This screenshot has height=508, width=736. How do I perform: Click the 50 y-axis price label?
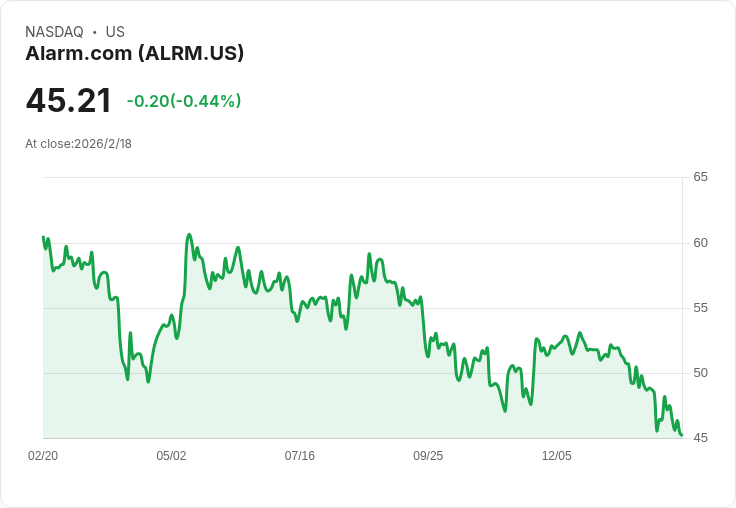pyautogui.click(x=701, y=373)
